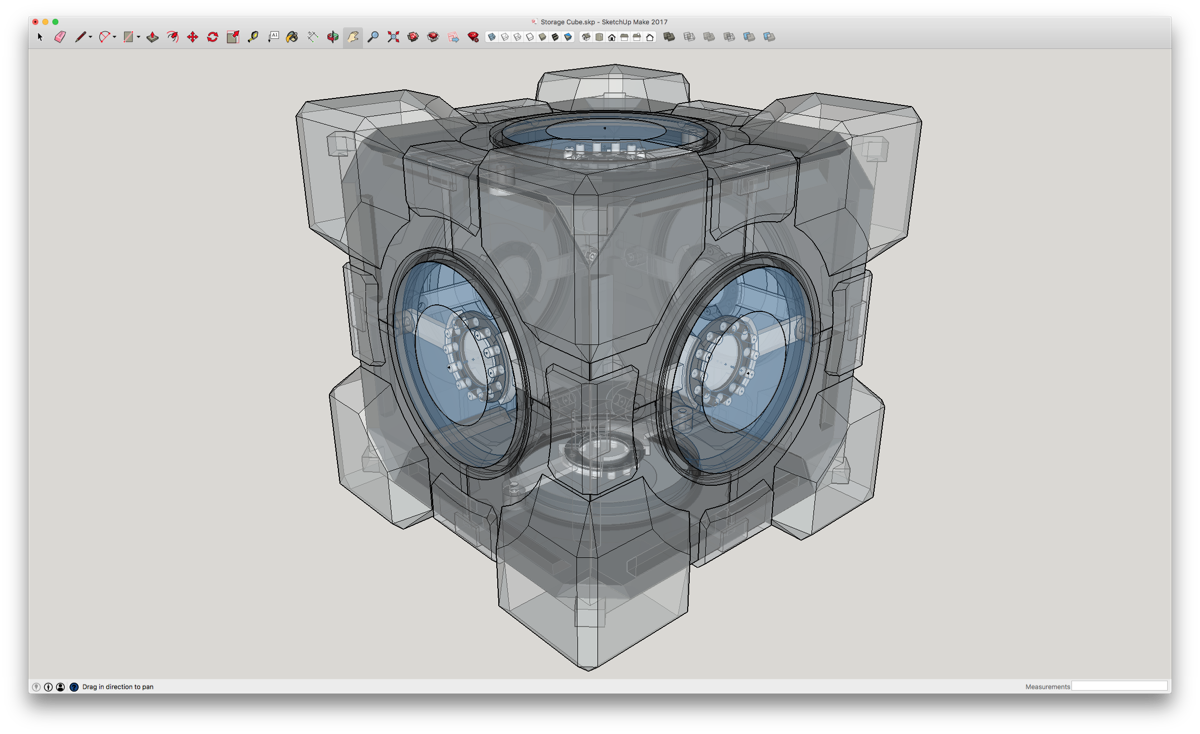Click the window title 'Storage Cube.skp - SketchUp Make 2017'

(604, 21)
